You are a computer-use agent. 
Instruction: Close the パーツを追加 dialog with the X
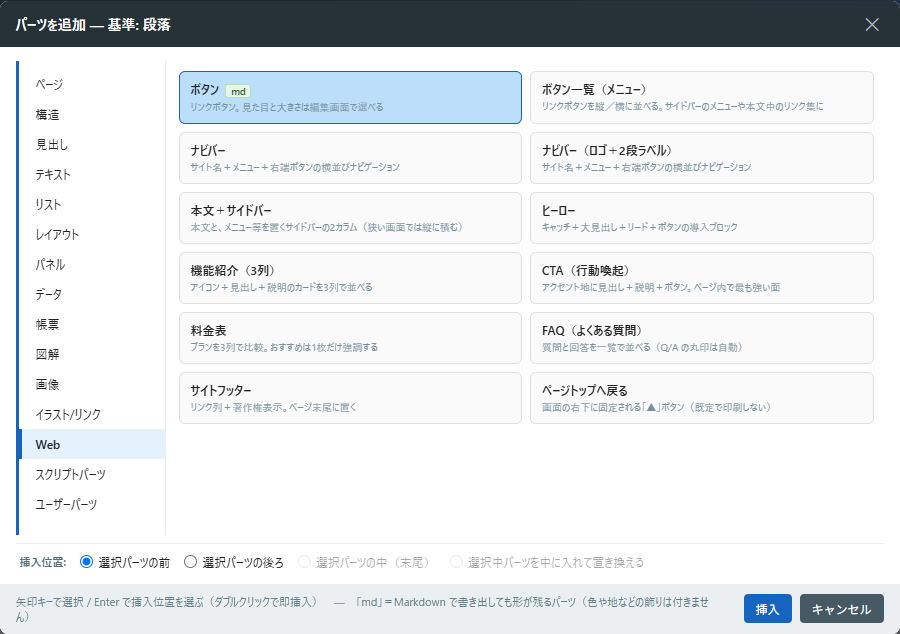pyautogui.click(x=872, y=24)
